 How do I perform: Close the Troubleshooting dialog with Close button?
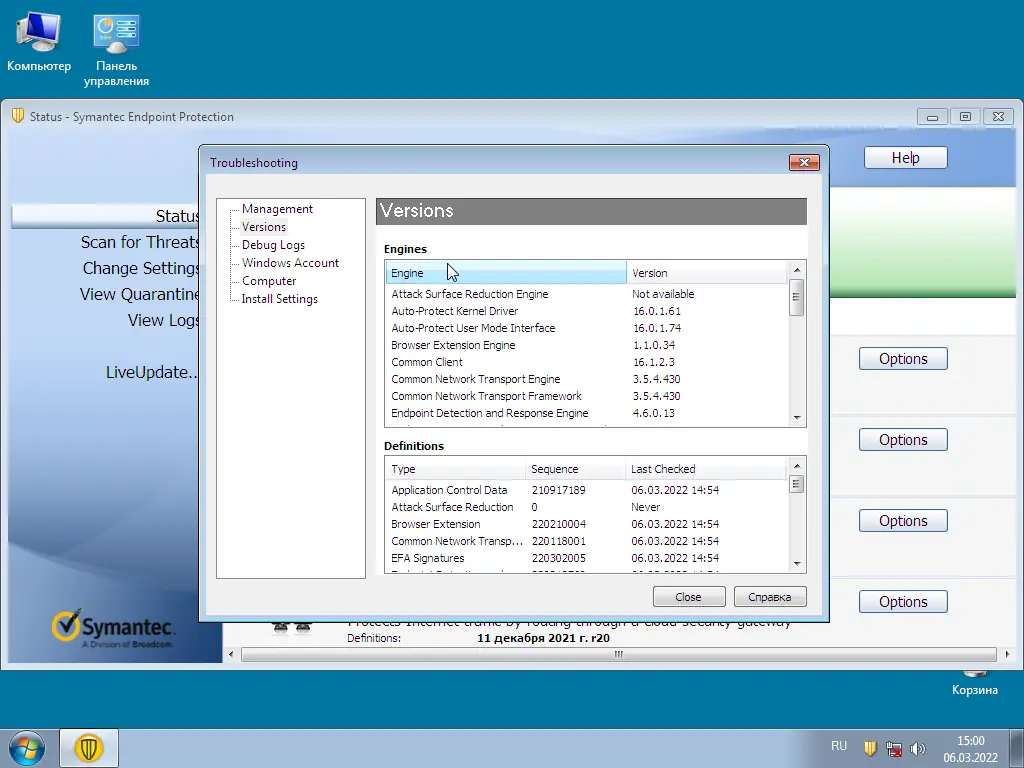pyautogui.click(x=689, y=596)
